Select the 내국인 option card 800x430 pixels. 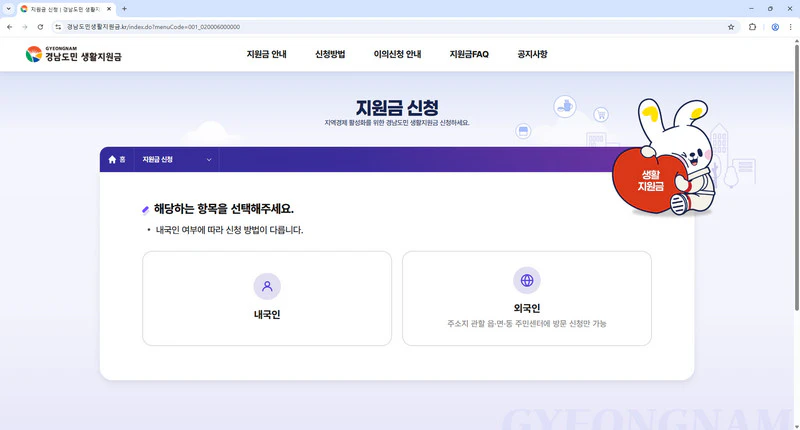267,298
